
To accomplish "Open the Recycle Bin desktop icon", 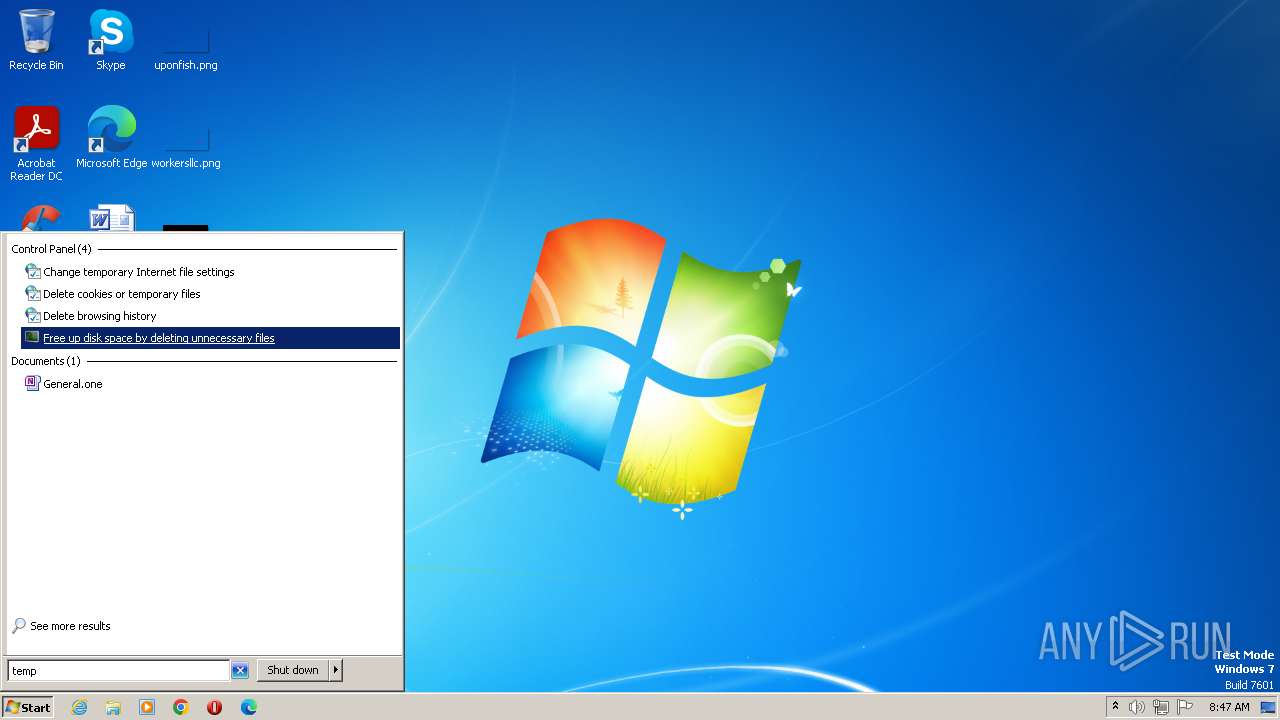I will click(x=36, y=40).
